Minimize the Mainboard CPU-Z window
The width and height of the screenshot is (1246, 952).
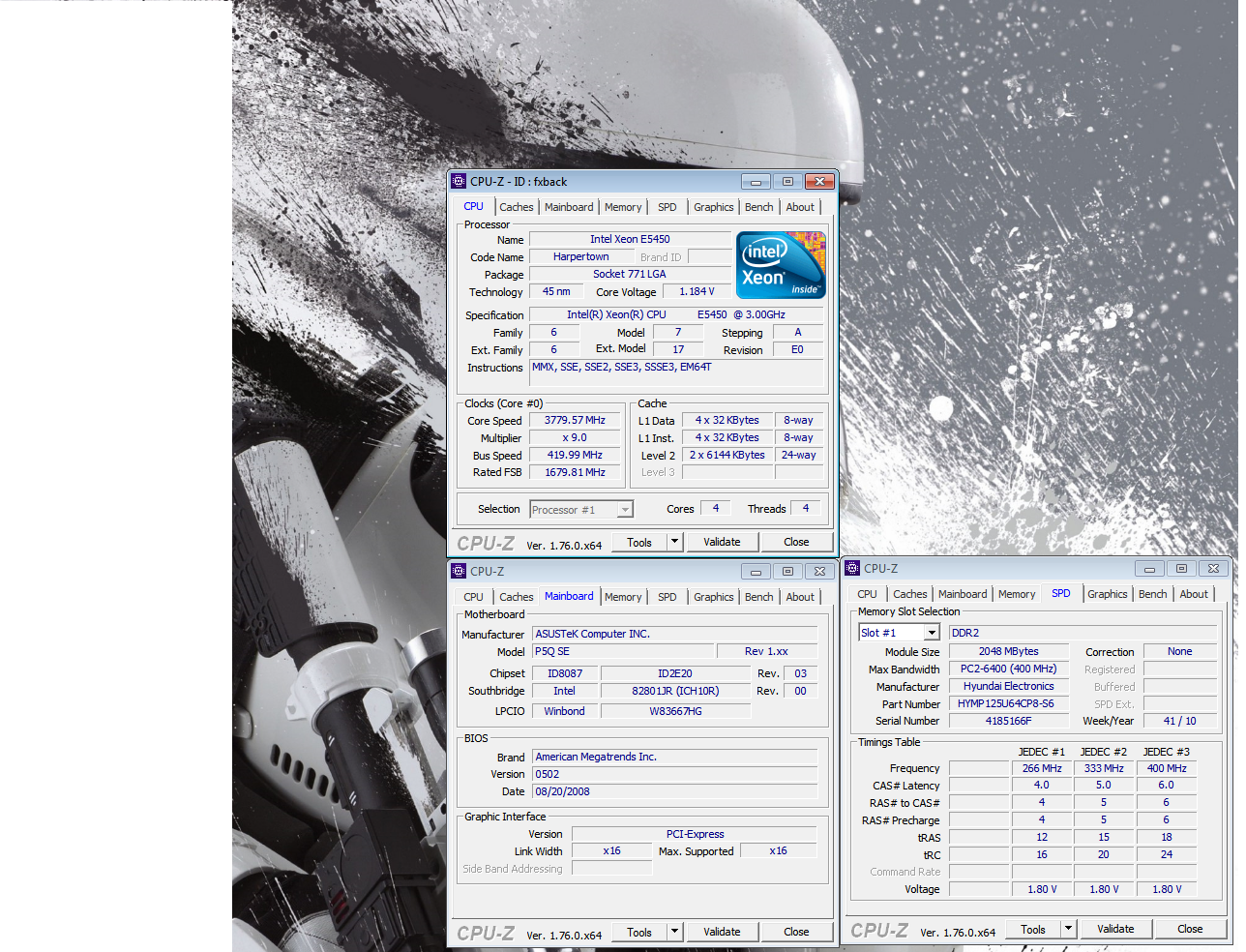[756, 572]
